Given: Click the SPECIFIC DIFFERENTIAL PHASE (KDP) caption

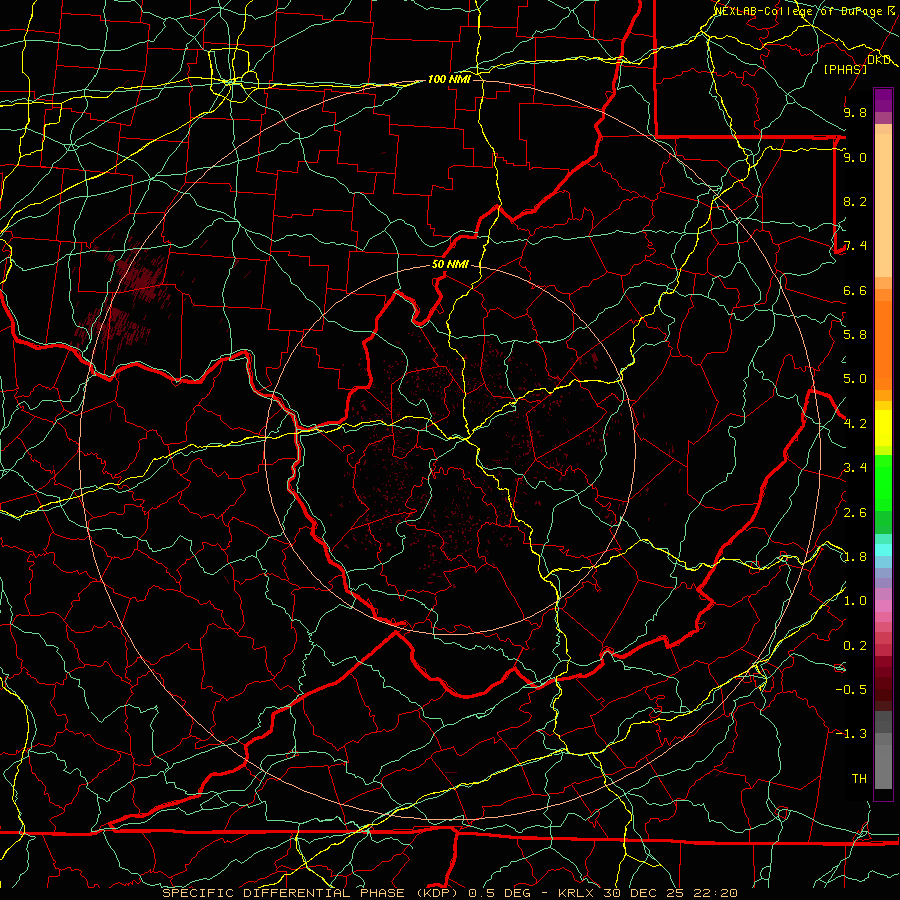Looking at the screenshot, I should click(x=313, y=893).
